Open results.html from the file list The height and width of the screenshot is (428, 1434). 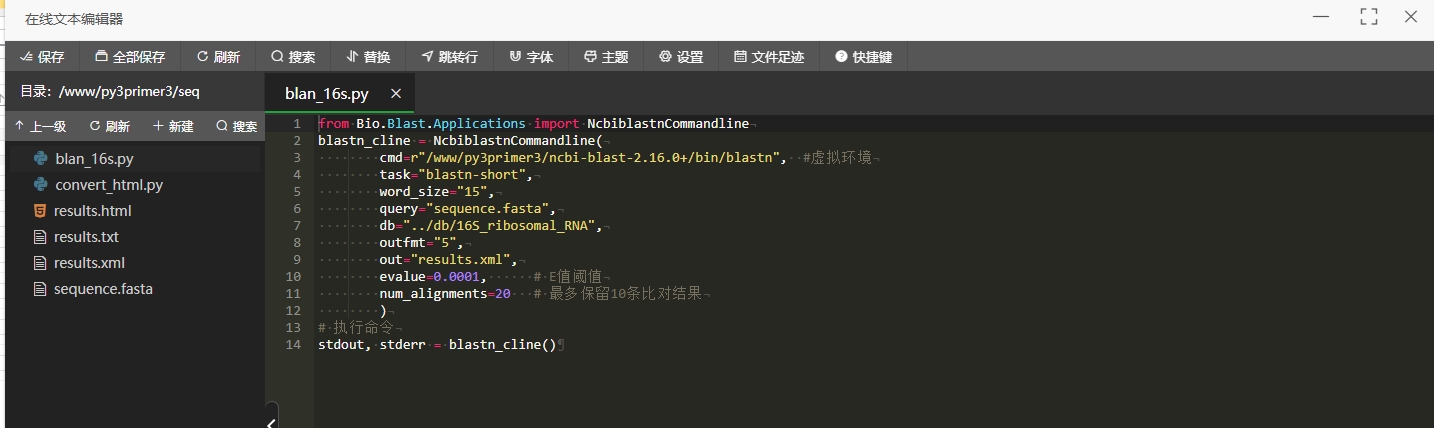click(x=92, y=211)
